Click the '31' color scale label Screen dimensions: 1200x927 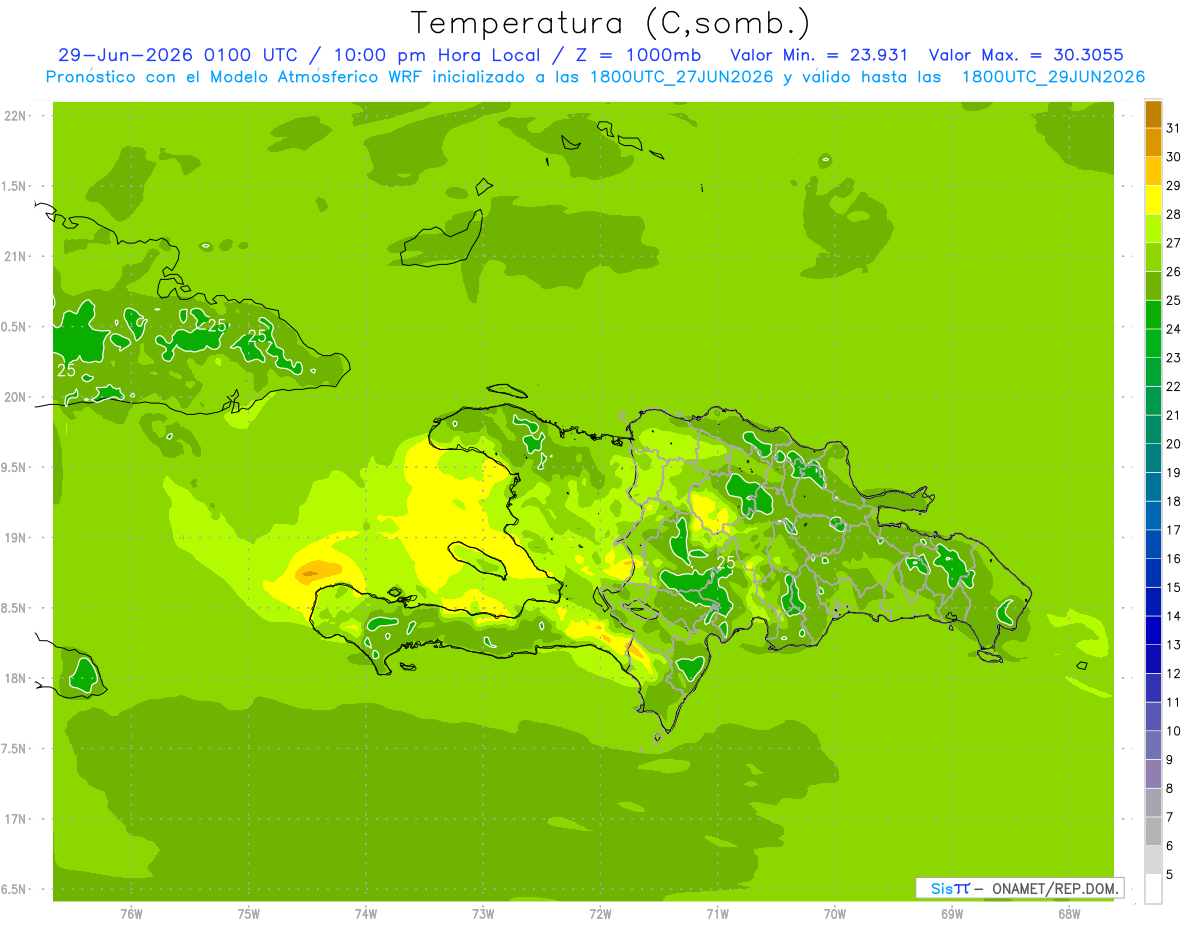pos(1173,128)
